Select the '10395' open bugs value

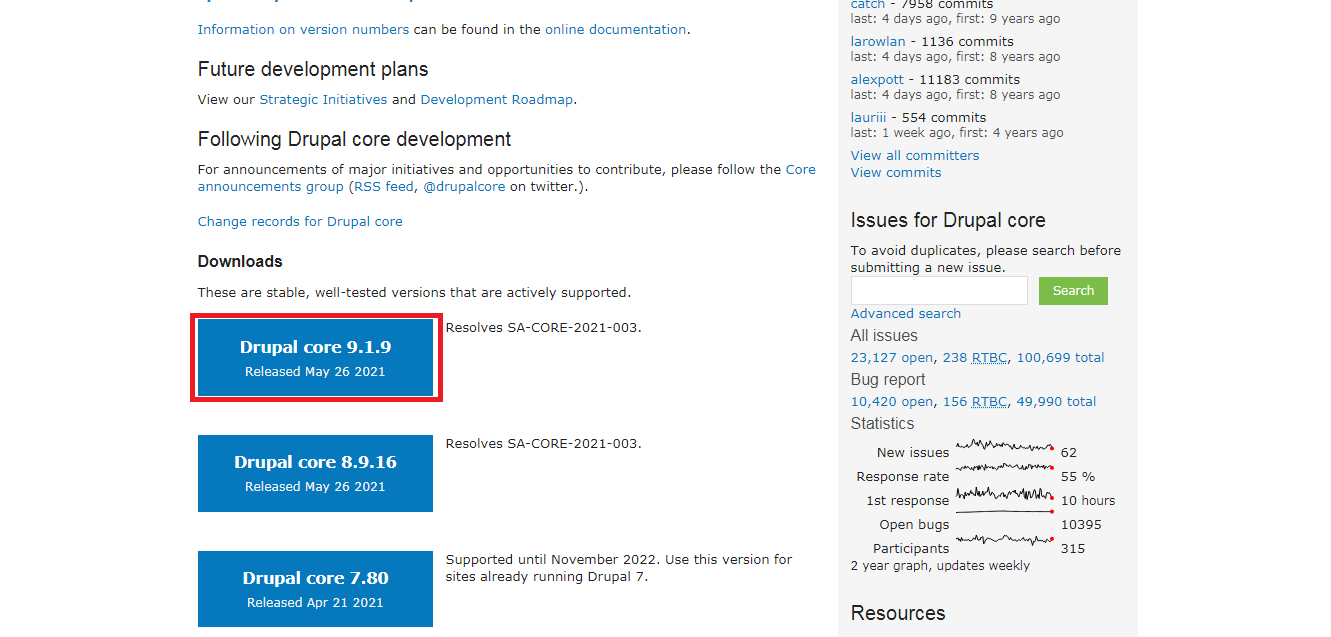click(1081, 524)
